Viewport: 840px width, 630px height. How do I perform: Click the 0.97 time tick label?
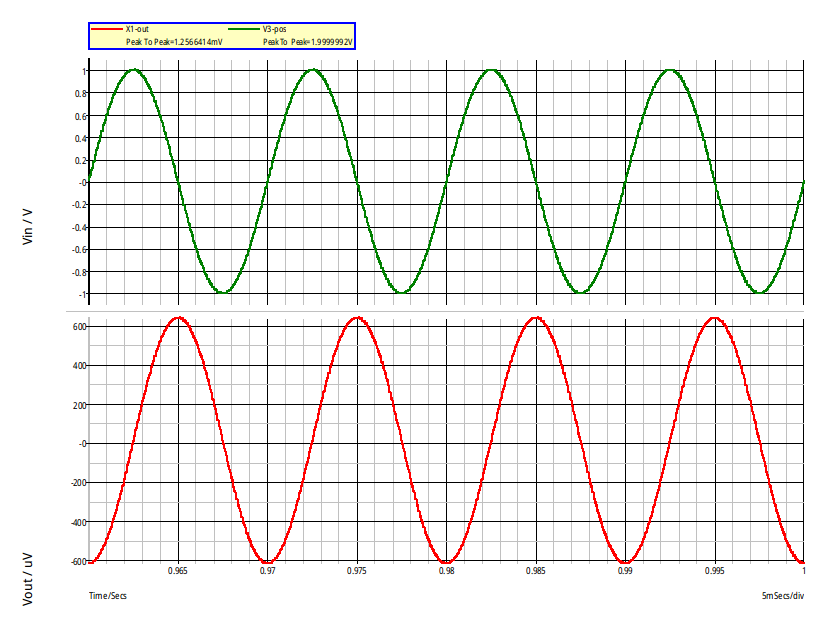pos(268,571)
